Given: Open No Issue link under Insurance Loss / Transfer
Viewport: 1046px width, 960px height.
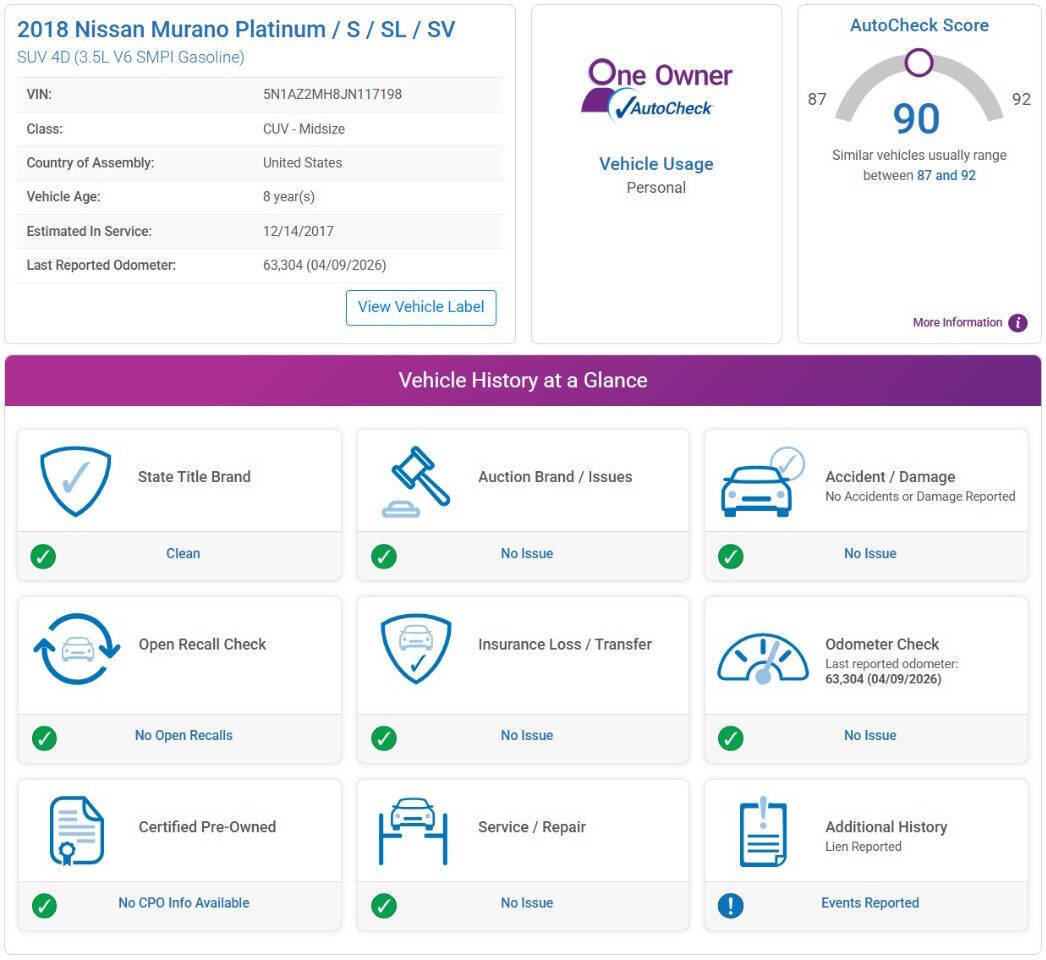Looking at the screenshot, I should [x=527, y=735].
